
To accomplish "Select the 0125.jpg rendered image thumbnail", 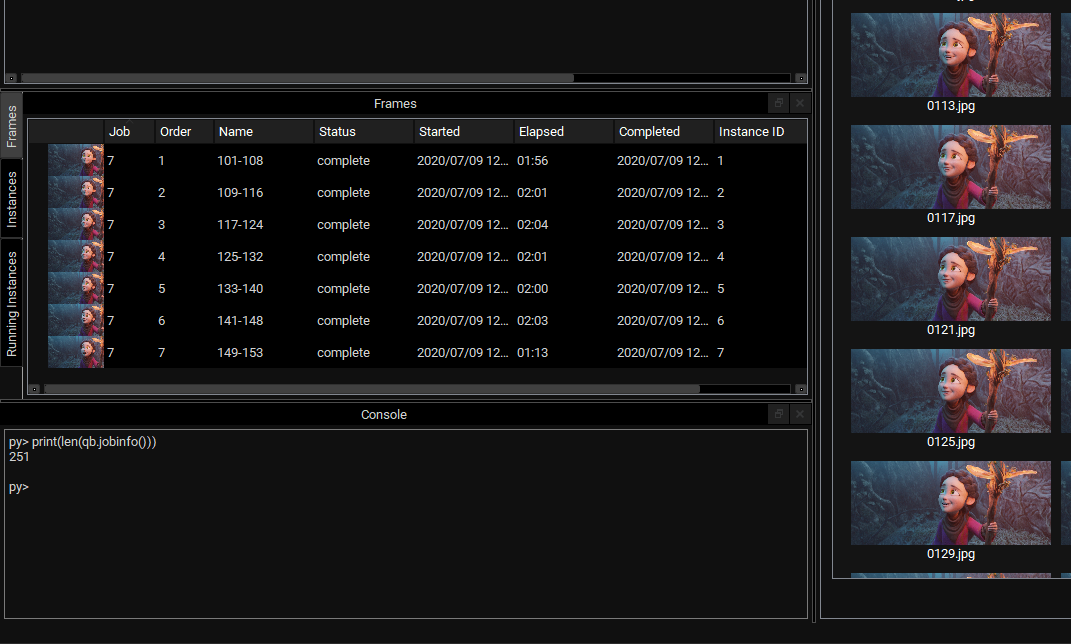I will 950,391.
